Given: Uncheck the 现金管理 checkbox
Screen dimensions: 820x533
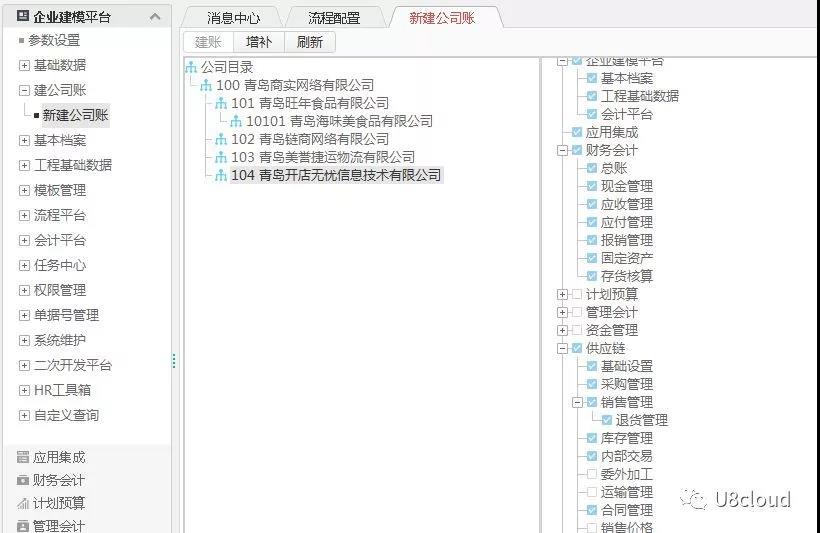Looking at the screenshot, I should 592,186.
